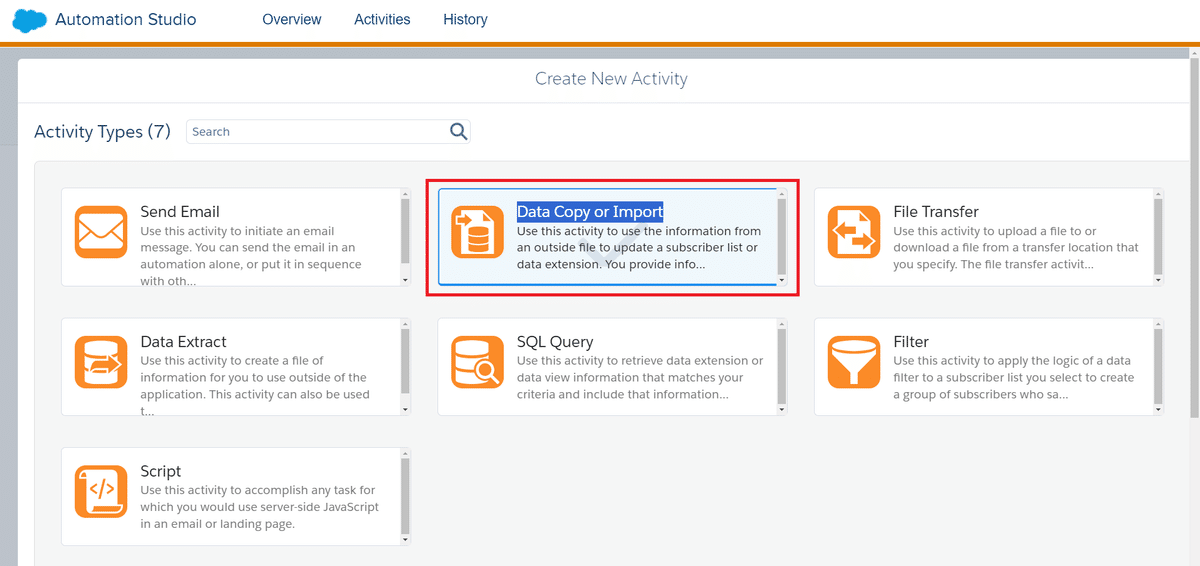Select the SQL Query magnifier database icon

coord(477,362)
